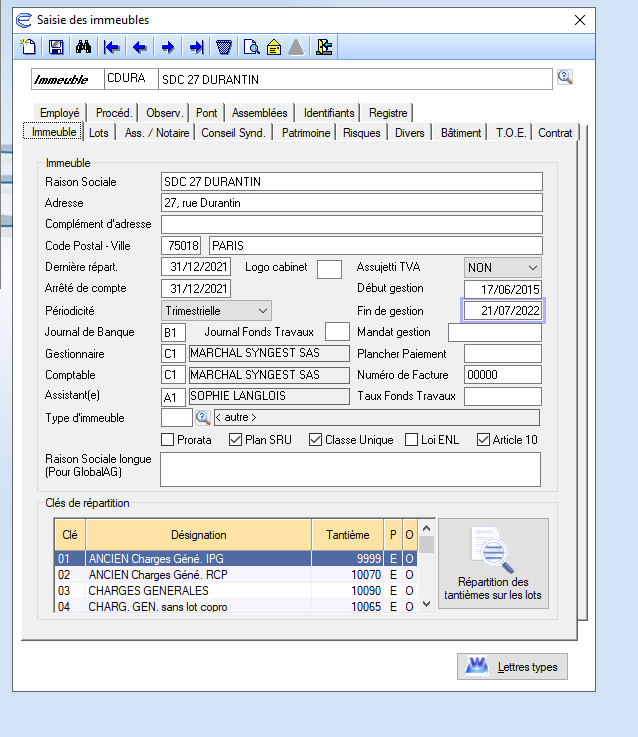Click the Raison Sociale input field
The height and width of the screenshot is (737, 638).
click(x=352, y=182)
